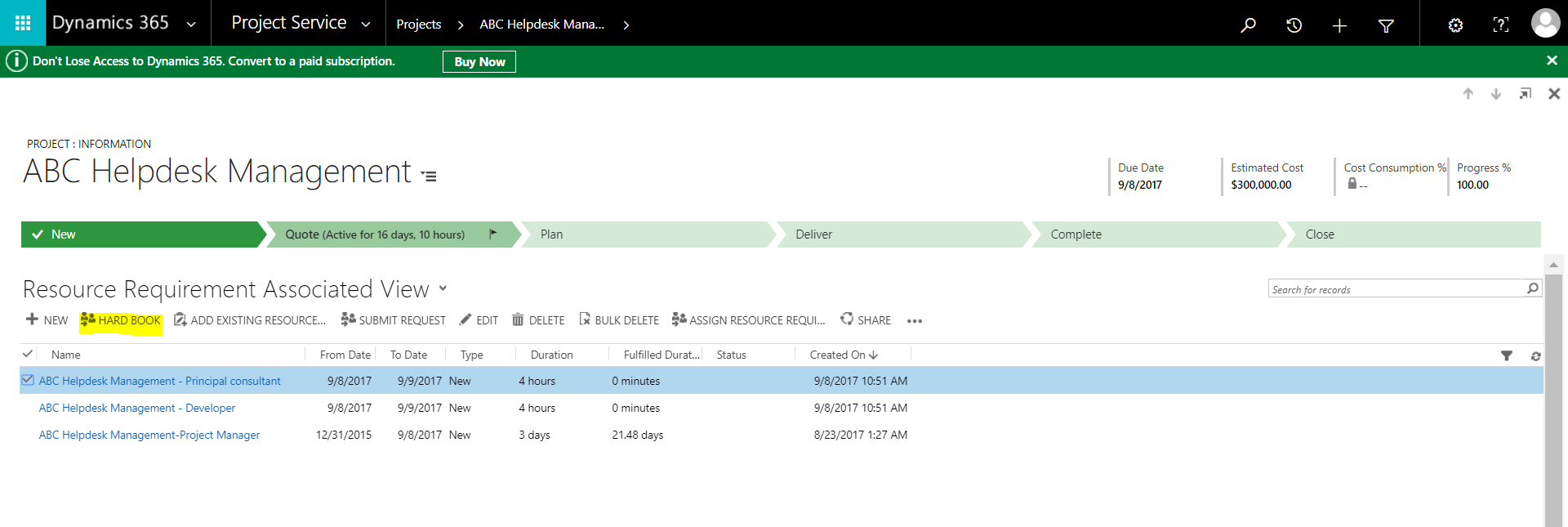The width and height of the screenshot is (1568, 527).
Task: Toggle select-all checkbox in grid header
Action: (28, 354)
